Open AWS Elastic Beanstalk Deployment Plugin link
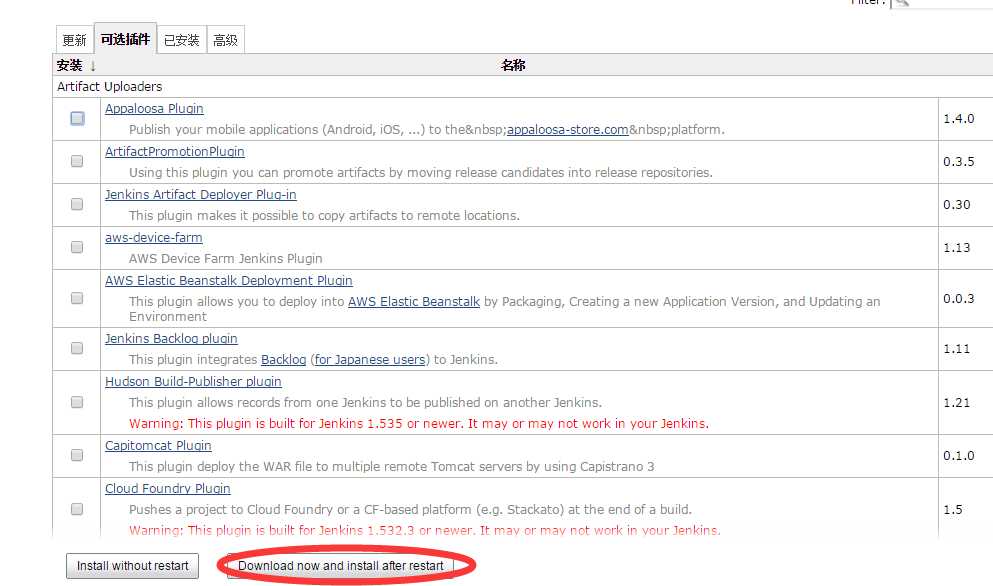The image size is (993, 586). [x=229, y=281]
